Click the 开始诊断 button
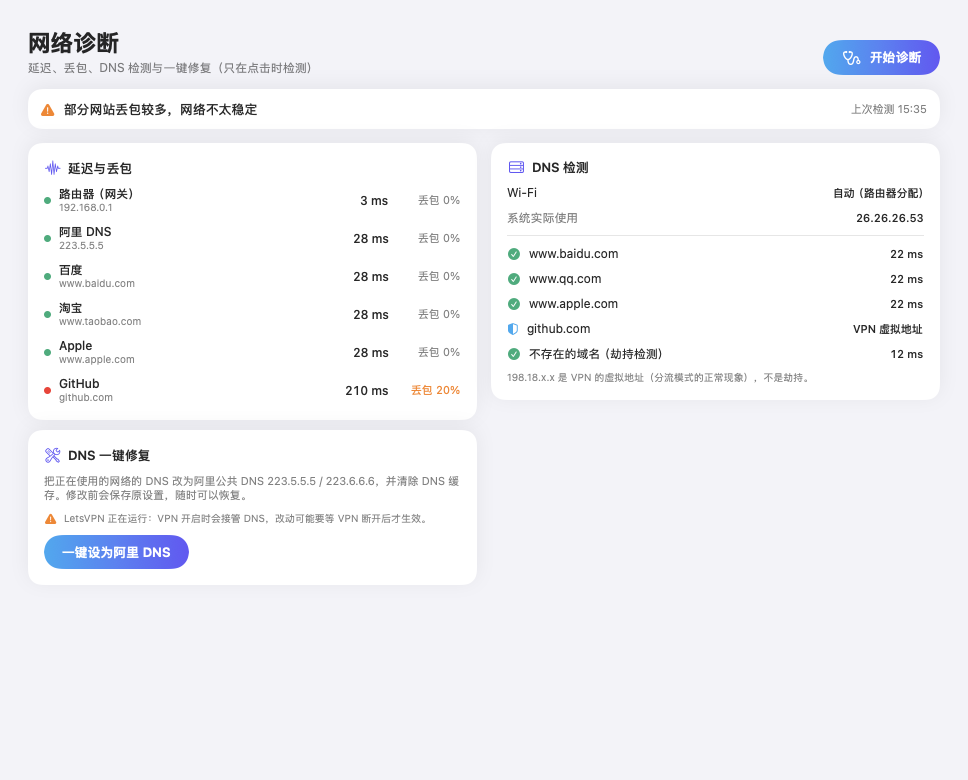The image size is (968, 780). 881,57
